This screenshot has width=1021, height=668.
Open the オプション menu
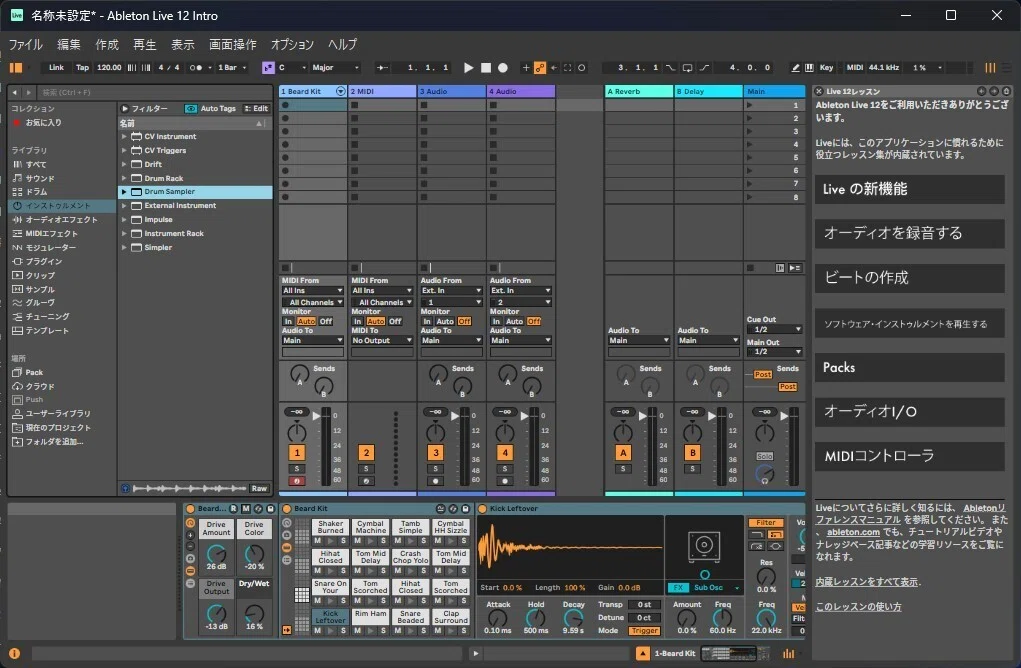coord(292,44)
